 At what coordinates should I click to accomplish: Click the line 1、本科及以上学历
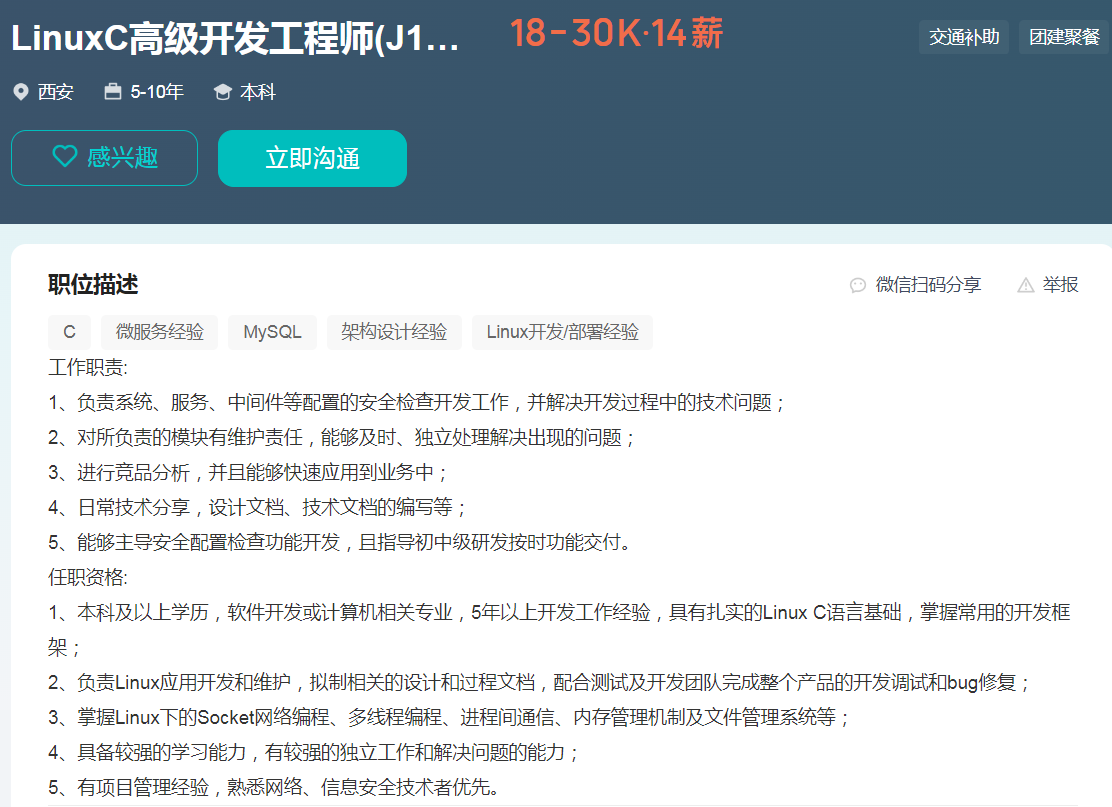tap(560, 630)
